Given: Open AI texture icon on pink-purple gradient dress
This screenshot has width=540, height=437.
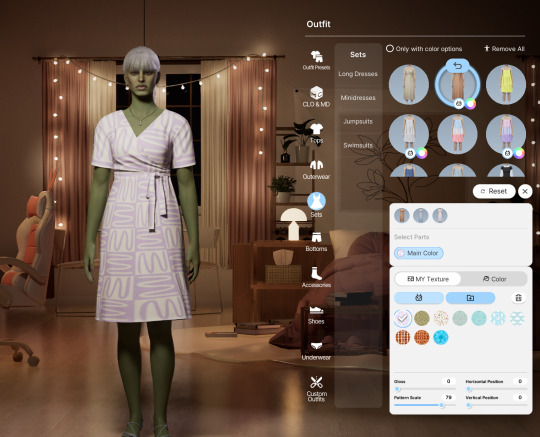Looking at the screenshot, I should coord(507,153).
